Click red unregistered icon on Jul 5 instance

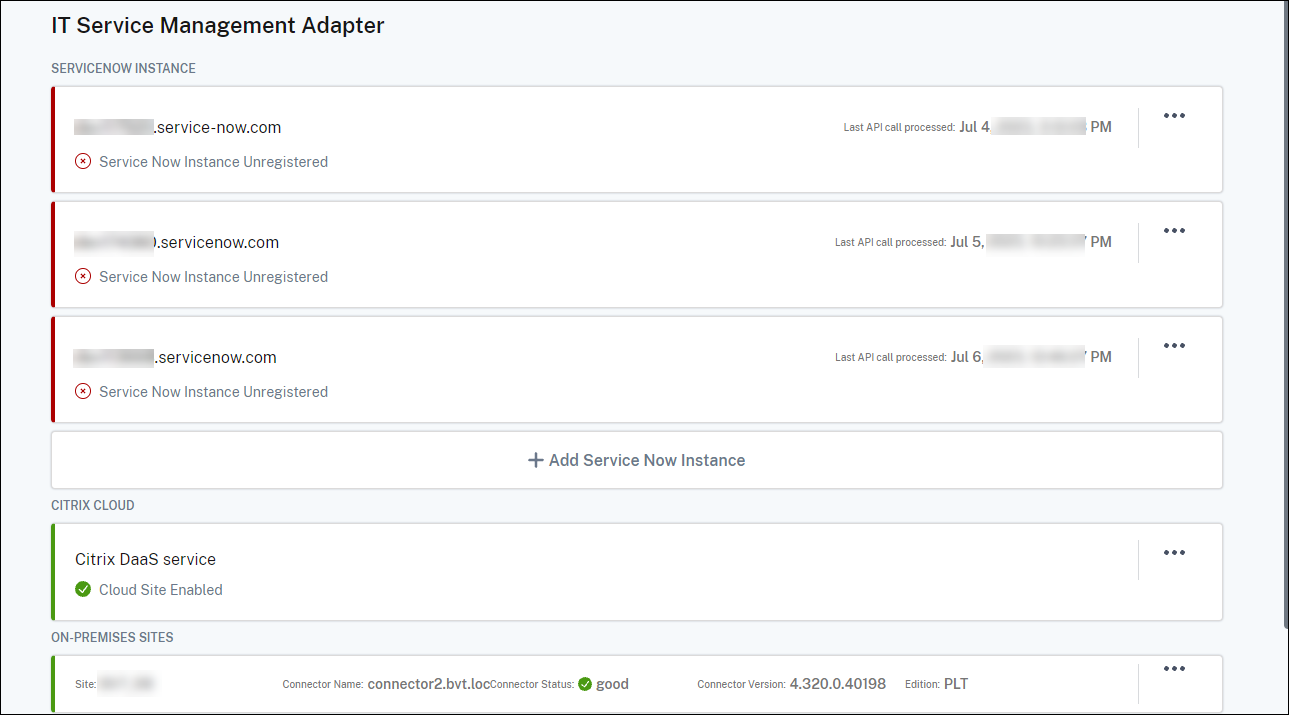tap(83, 276)
